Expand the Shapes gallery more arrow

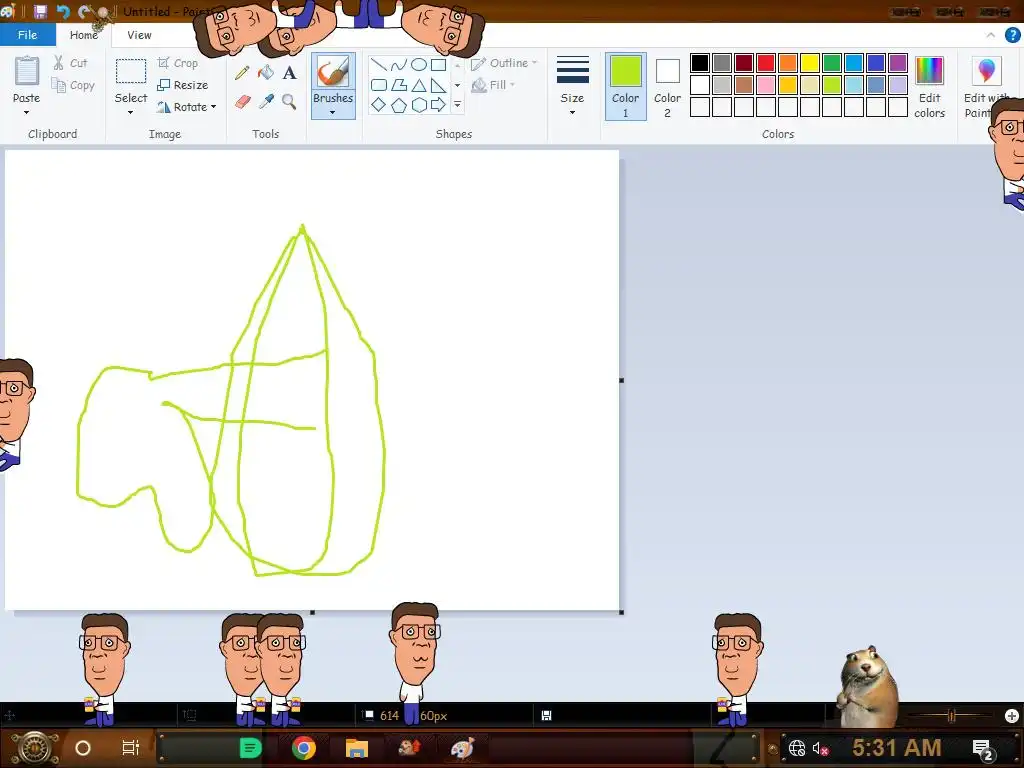(x=457, y=104)
